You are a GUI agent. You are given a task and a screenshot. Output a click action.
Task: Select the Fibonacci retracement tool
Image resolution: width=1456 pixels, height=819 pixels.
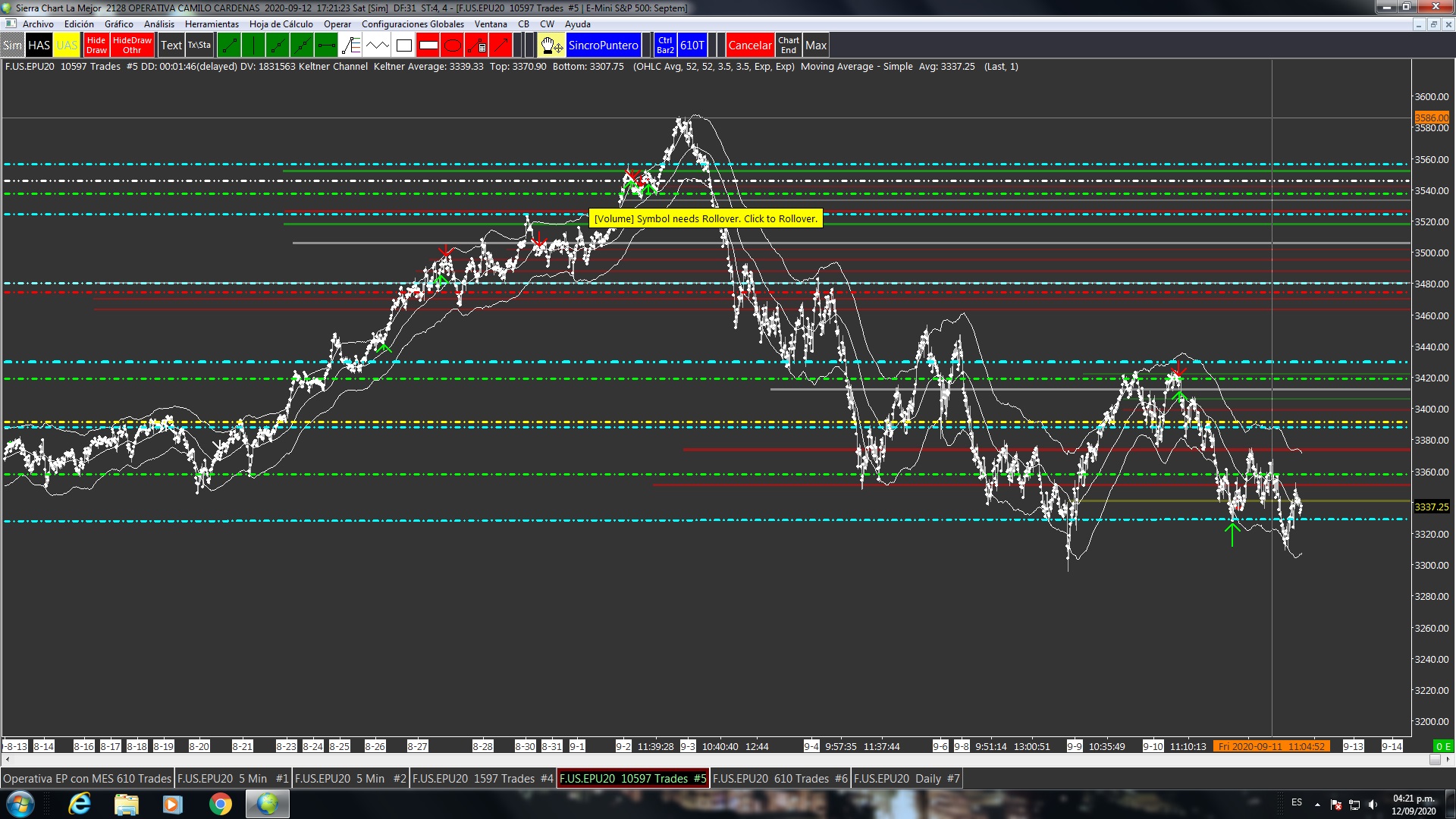tap(351, 45)
